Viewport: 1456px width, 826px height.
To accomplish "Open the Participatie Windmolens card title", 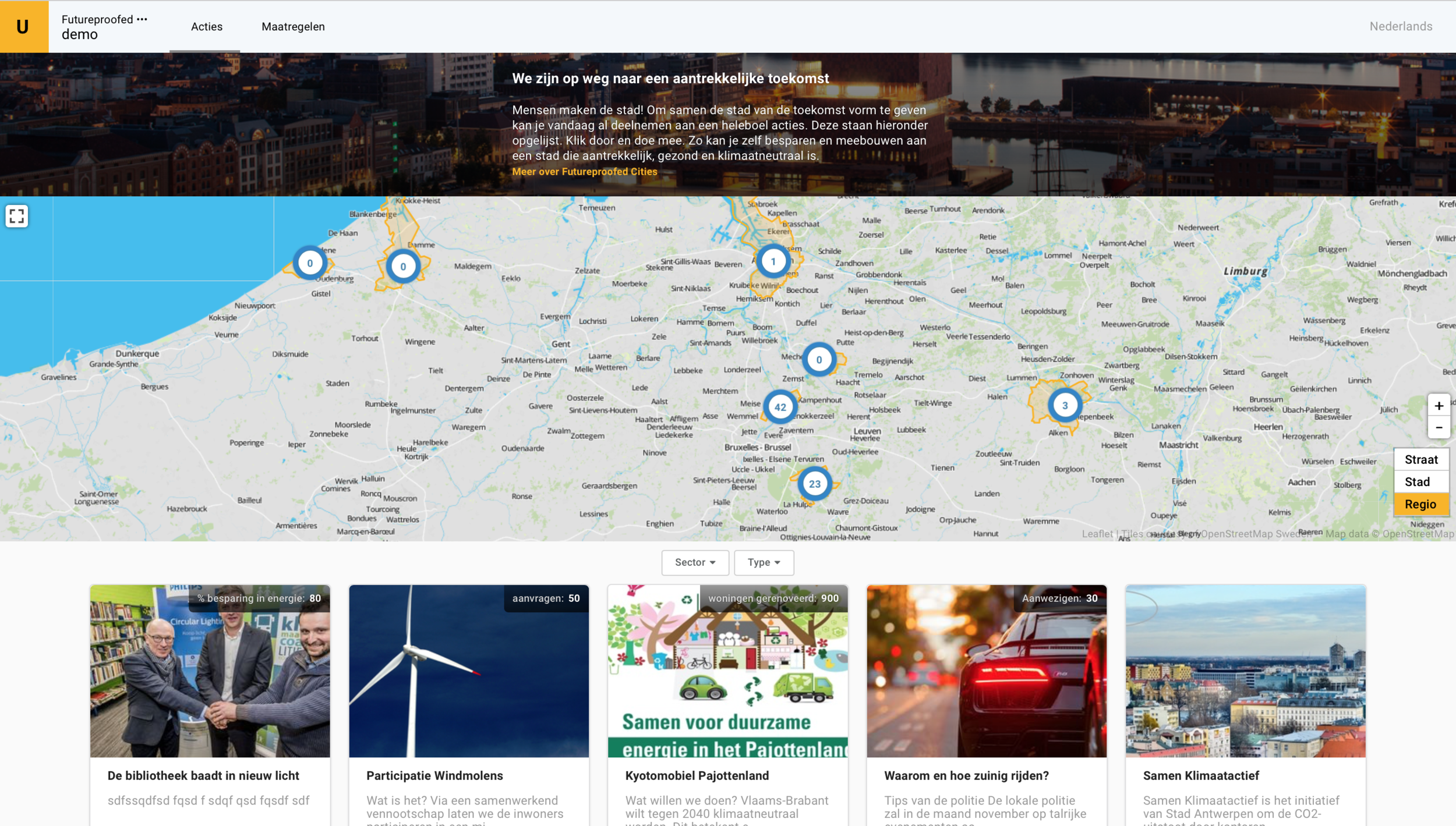I will point(434,775).
